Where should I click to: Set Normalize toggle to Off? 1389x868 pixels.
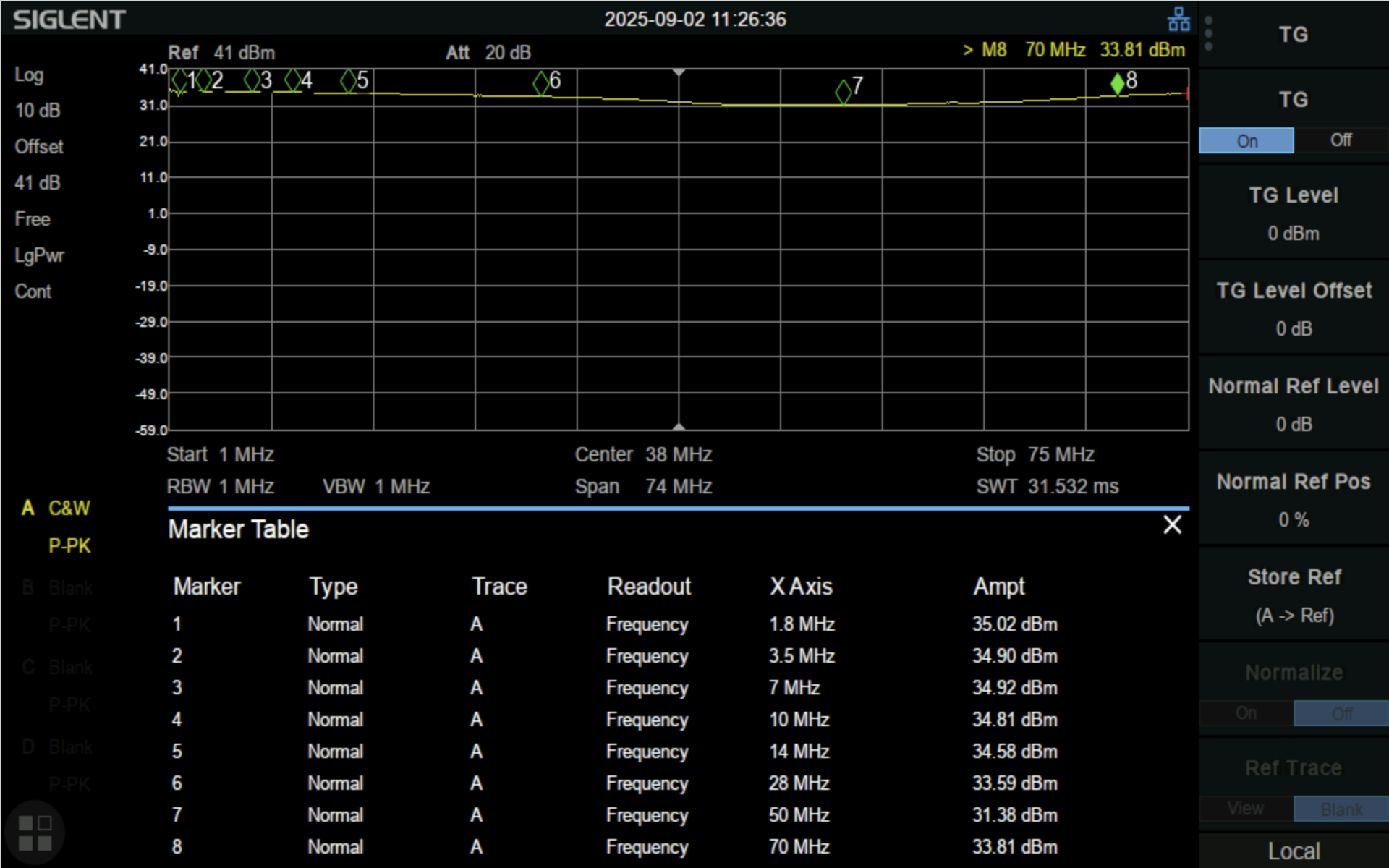[1341, 713]
